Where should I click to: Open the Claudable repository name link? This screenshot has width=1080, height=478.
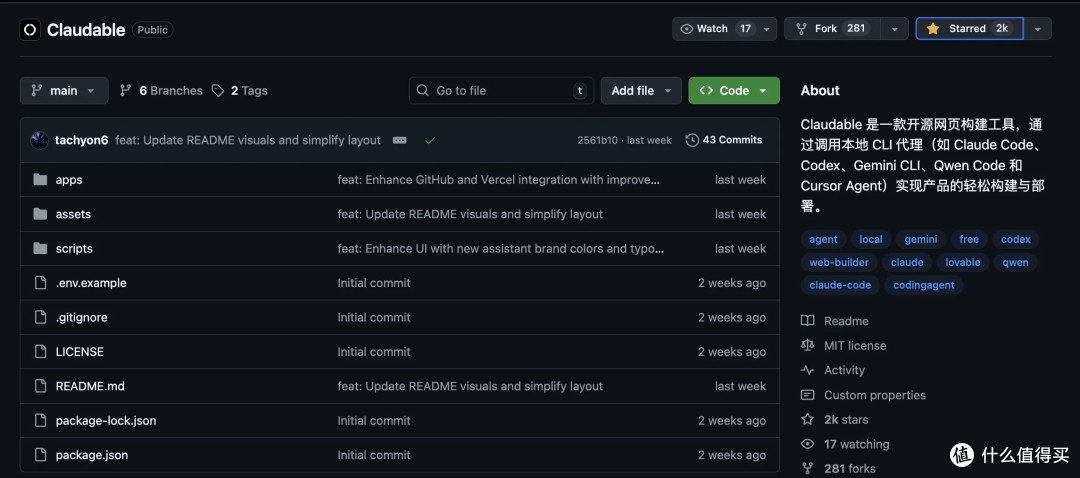[x=86, y=30]
